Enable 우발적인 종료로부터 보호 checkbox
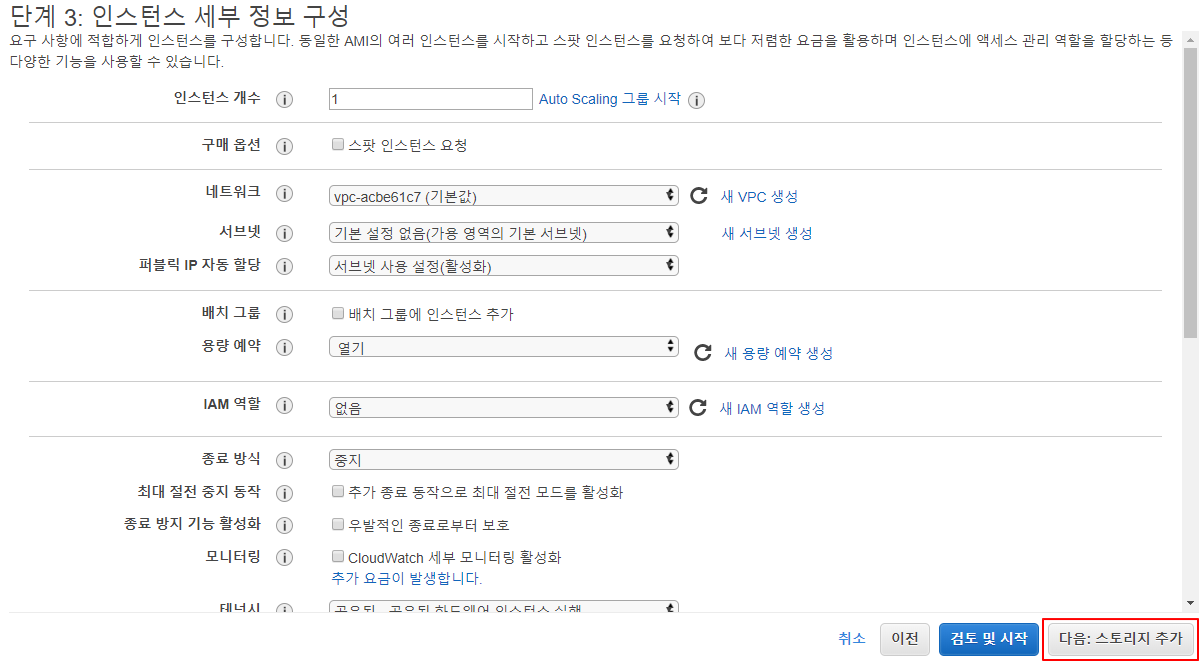 (x=338, y=524)
